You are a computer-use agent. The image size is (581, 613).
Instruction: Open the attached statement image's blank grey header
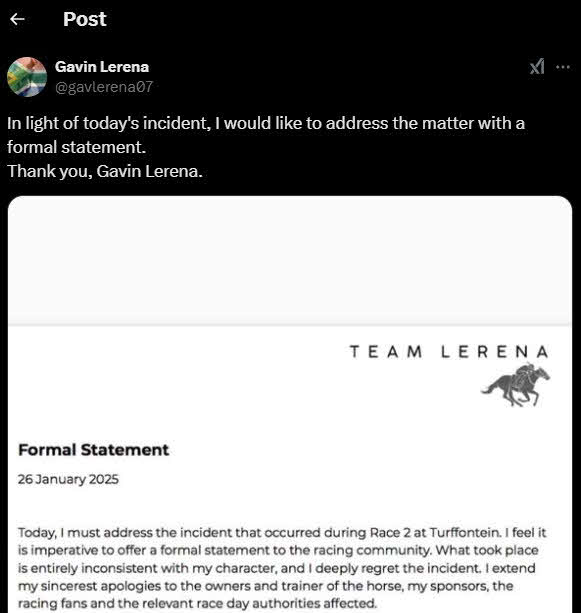coord(290,260)
